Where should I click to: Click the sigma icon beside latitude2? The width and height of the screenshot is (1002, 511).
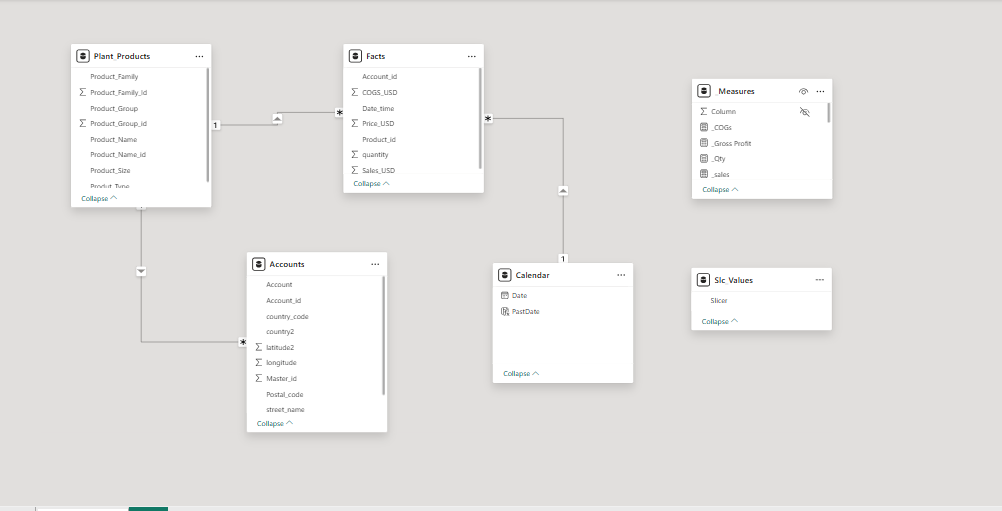click(x=259, y=347)
